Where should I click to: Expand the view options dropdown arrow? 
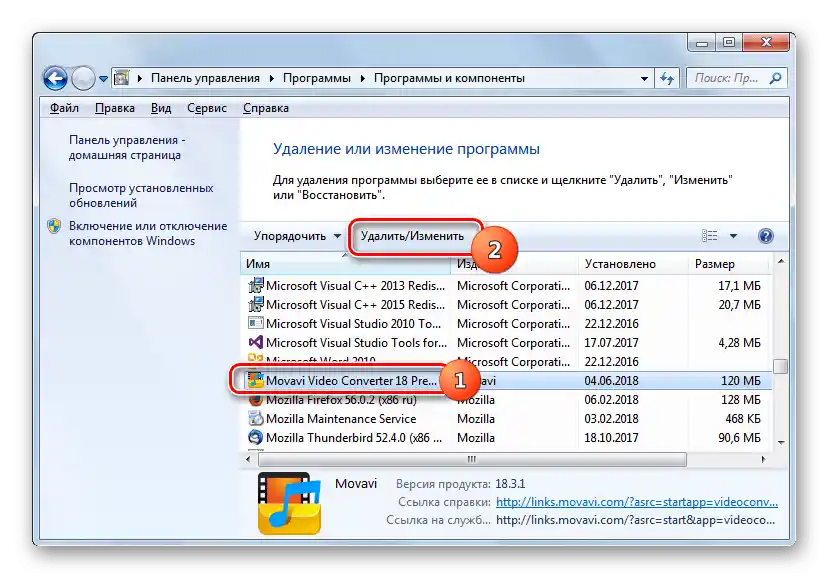click(733, 236)
